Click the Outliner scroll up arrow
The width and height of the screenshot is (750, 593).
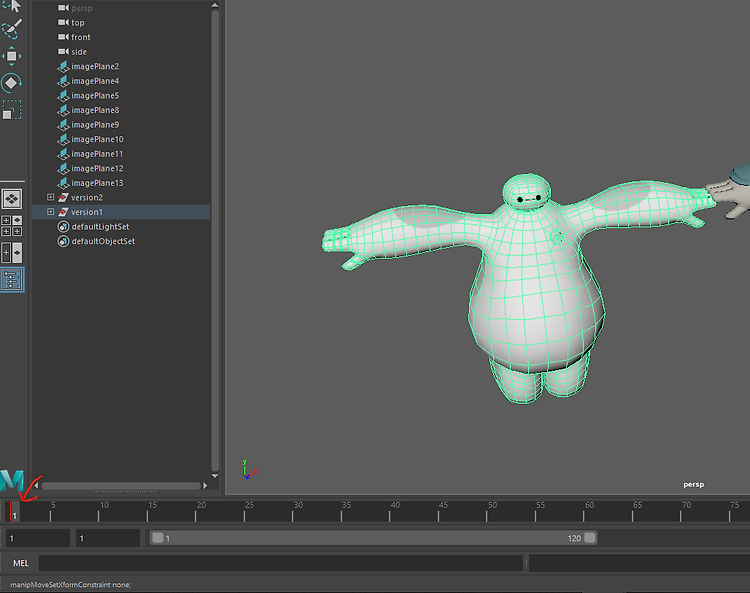pyautogui.click(x=215, y=5)
